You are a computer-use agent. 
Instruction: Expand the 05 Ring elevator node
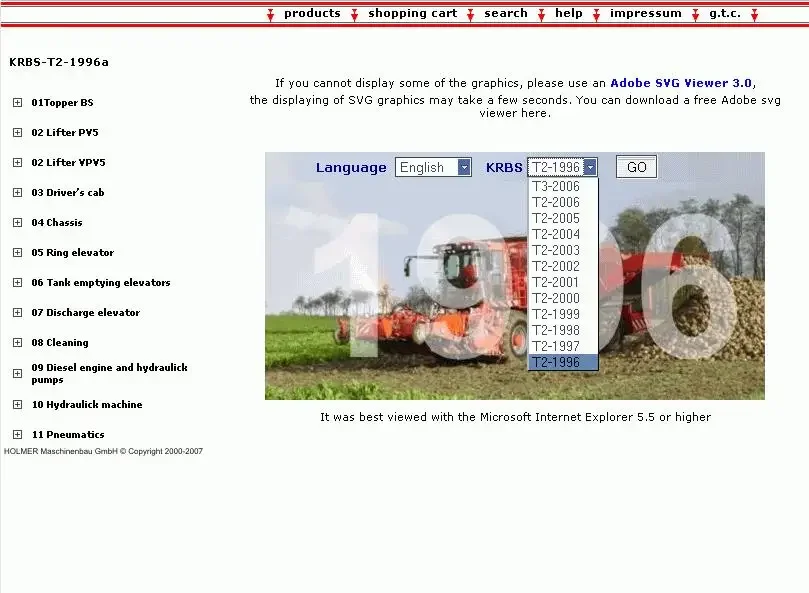tap(18, 252)
